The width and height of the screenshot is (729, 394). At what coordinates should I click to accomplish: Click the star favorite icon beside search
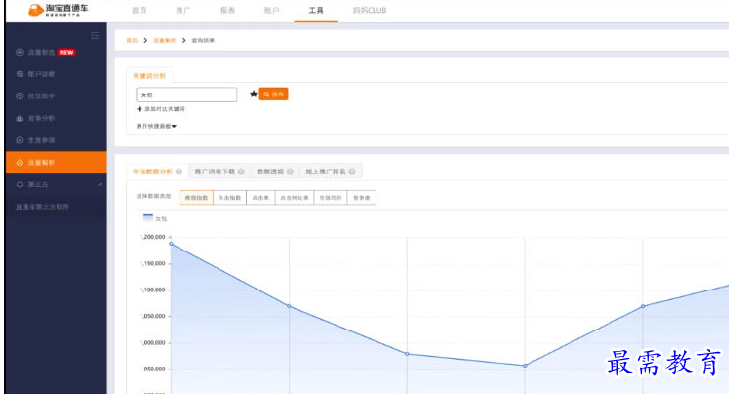[253, 94]
